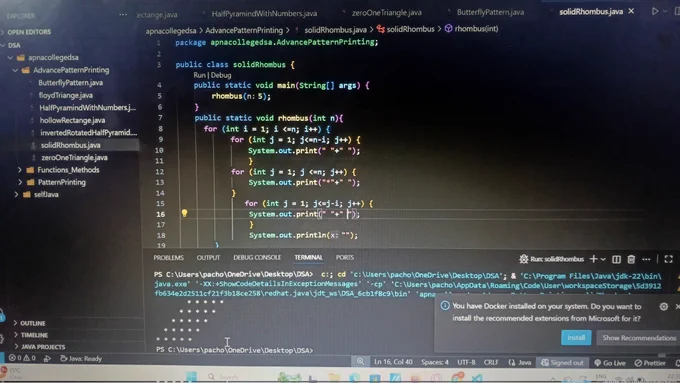Expand the OUTLINE section
The height and width of the screenshot is (383, 680).
(x=33, y=323)
